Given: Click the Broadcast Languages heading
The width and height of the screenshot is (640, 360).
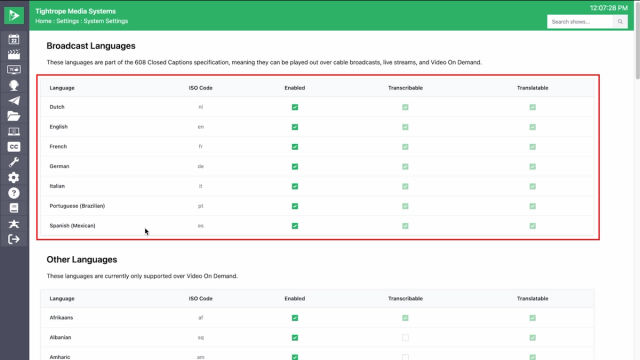Looking at the screenshot, I should (91, 46).
